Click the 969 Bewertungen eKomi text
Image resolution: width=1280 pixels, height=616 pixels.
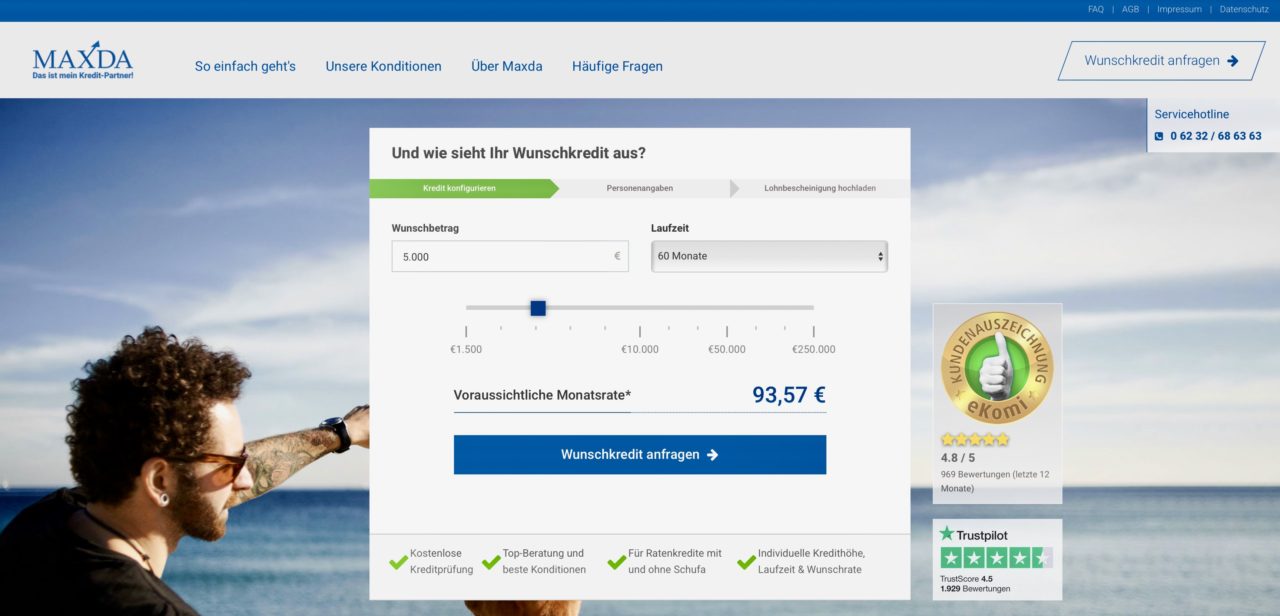pyautogui.click(x=995, y=481)
